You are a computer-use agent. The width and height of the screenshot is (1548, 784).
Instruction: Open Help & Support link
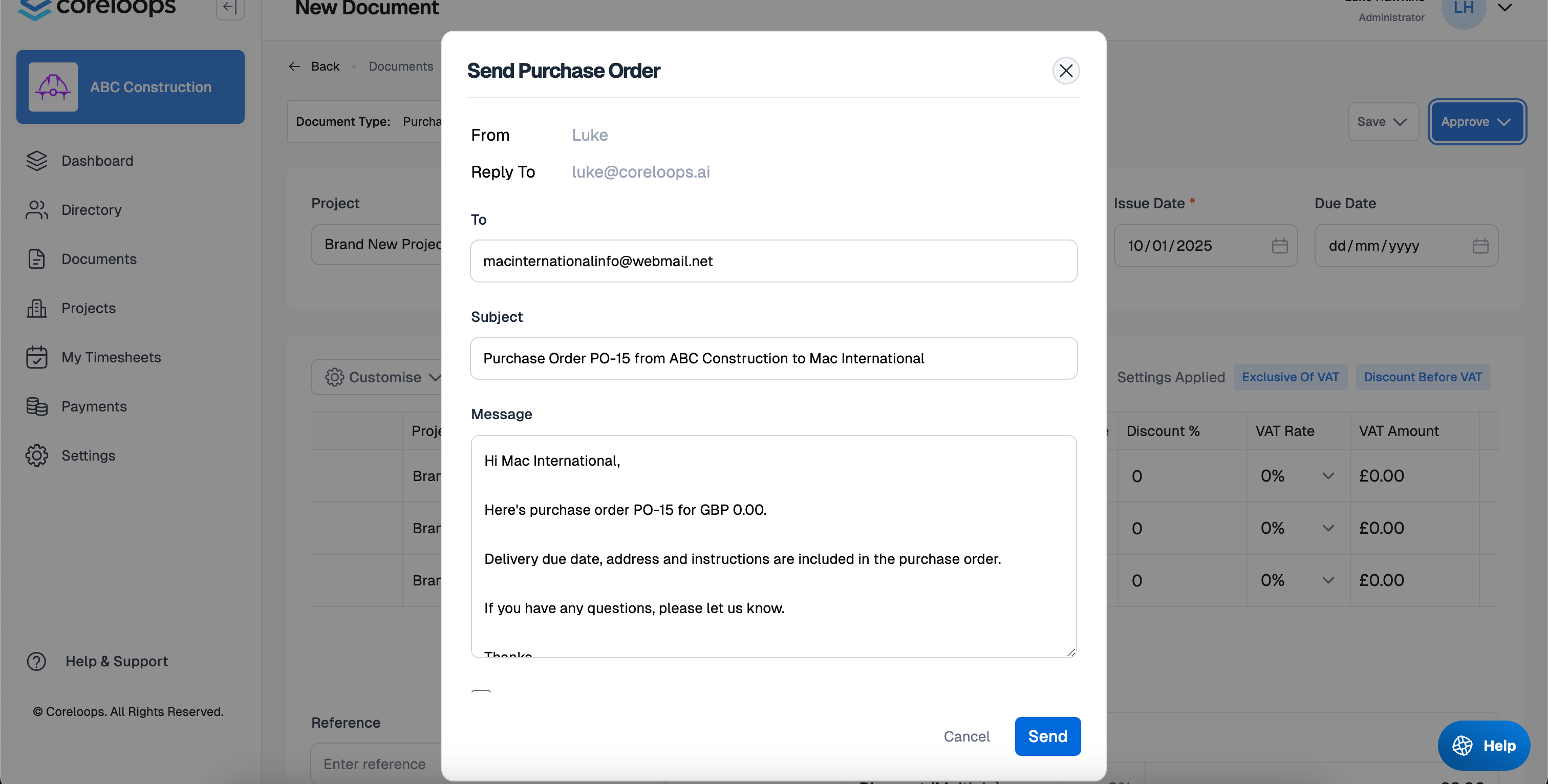(117, 662)
